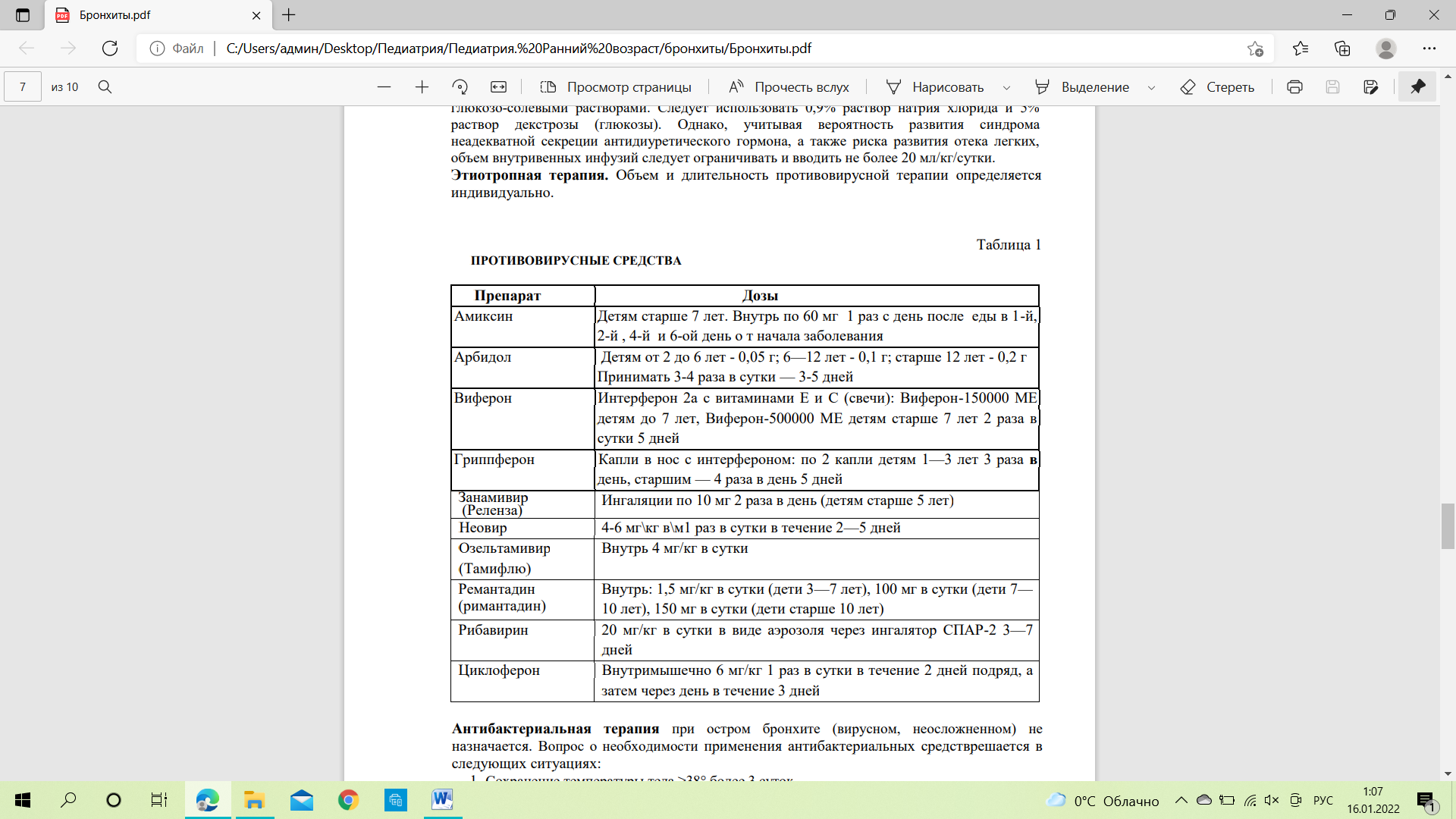Toggle the pin toolbar button
Screen dimensions: 1456x819
[1417, 87]
